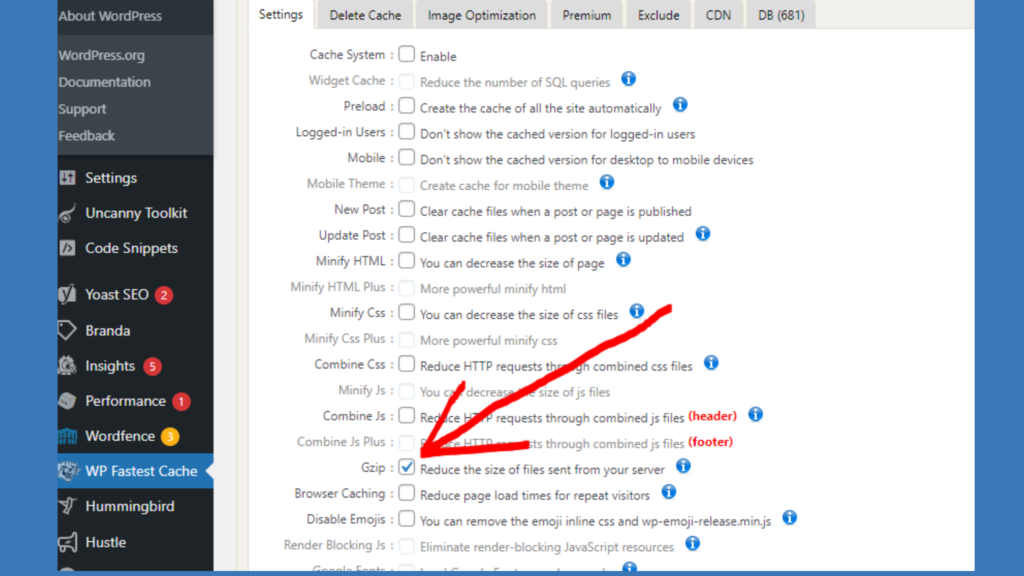Open info icon for Minify Css
1024x576 pixels.
pos(637,311)
